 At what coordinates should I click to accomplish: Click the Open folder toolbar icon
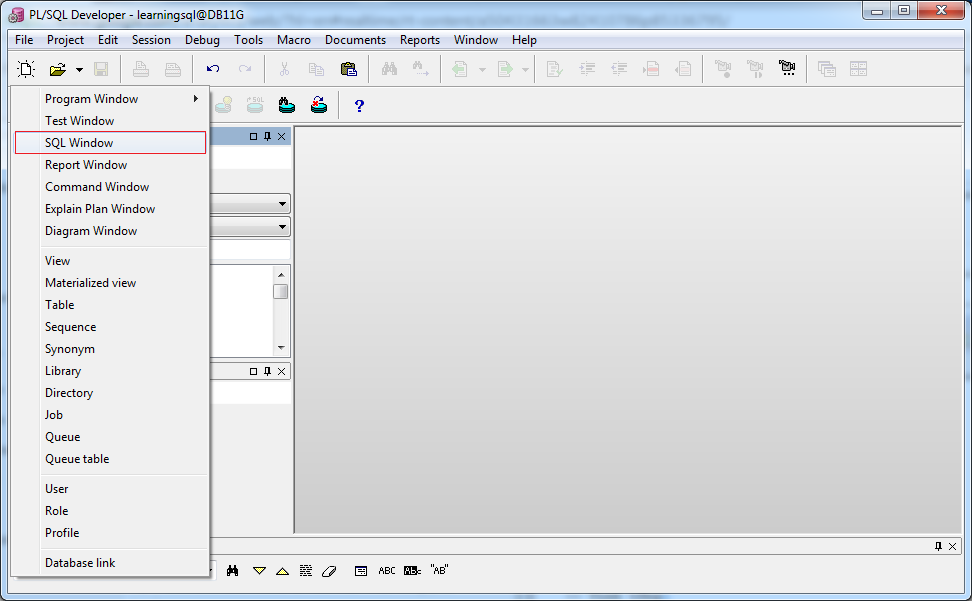pos(58,69)
